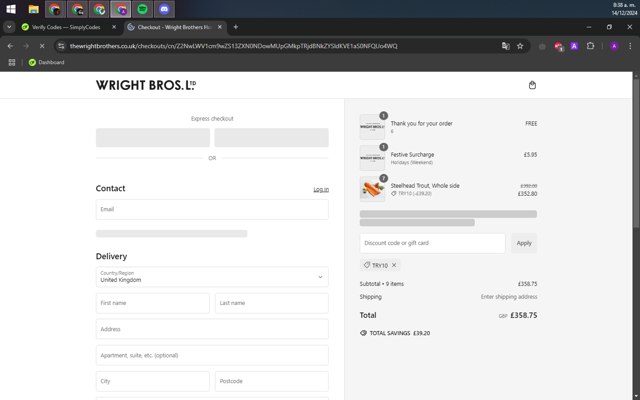Focus the Last name field
The image size is (640, 400).
[x=271, y=303]
